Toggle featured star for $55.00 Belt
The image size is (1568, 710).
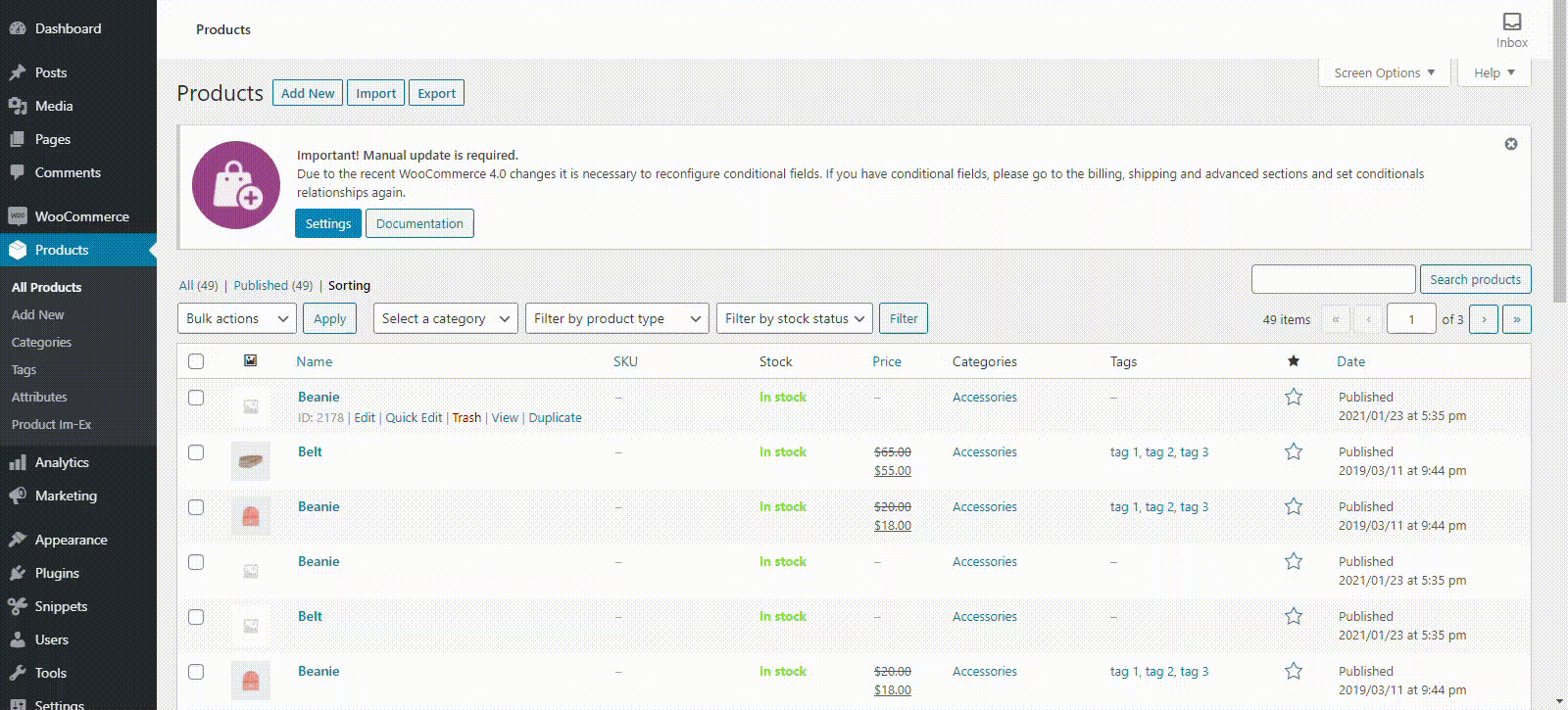click(x=1294, y=451)
